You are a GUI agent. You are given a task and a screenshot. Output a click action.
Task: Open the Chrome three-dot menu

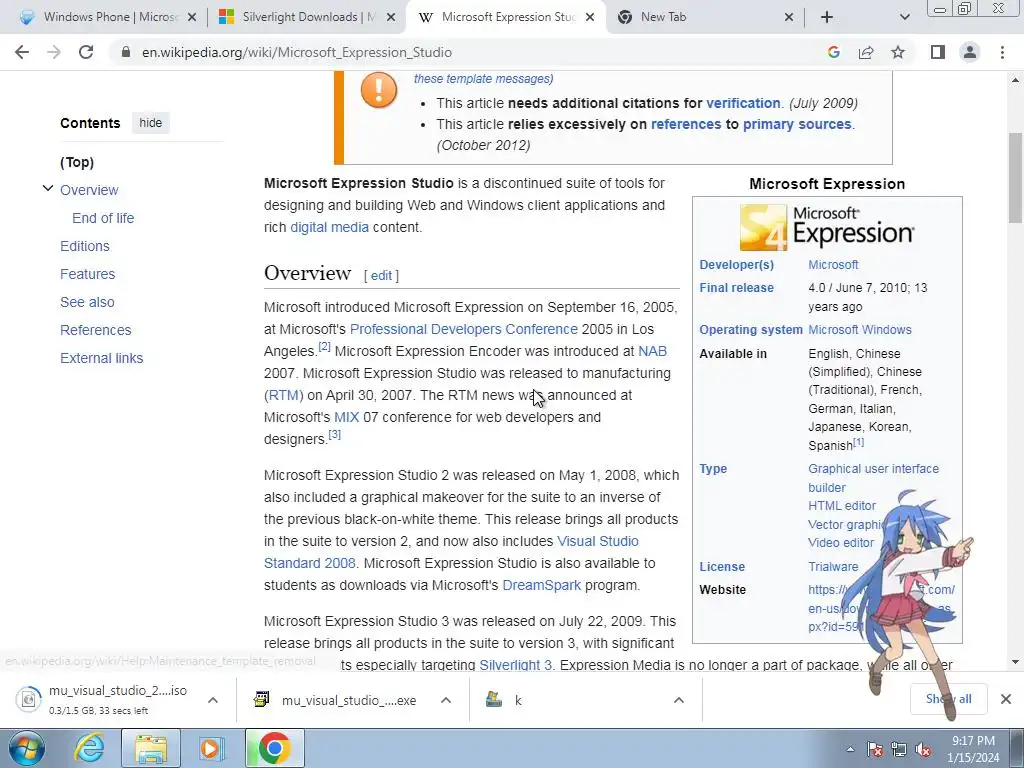[x=1002, y=52]
